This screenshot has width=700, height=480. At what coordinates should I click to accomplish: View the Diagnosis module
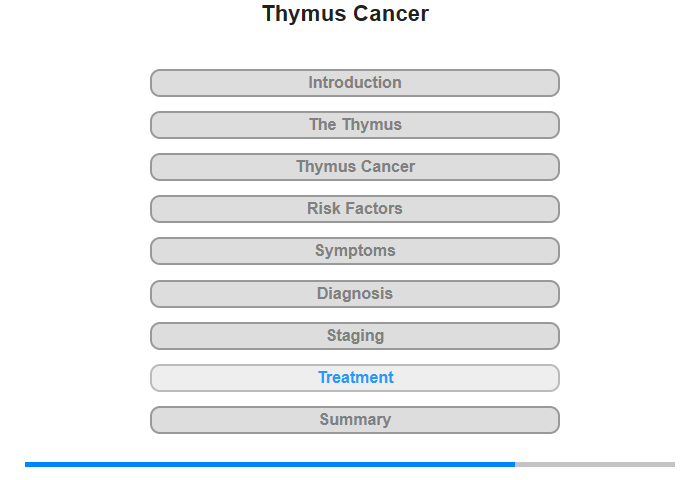click(355, 294)
